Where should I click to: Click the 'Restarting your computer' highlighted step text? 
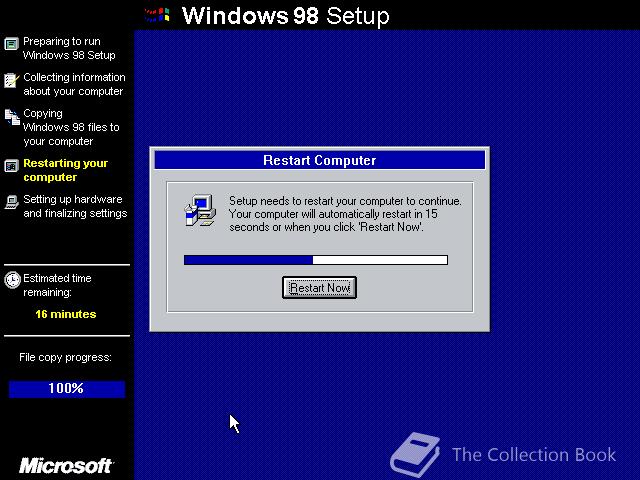(65, 170)
